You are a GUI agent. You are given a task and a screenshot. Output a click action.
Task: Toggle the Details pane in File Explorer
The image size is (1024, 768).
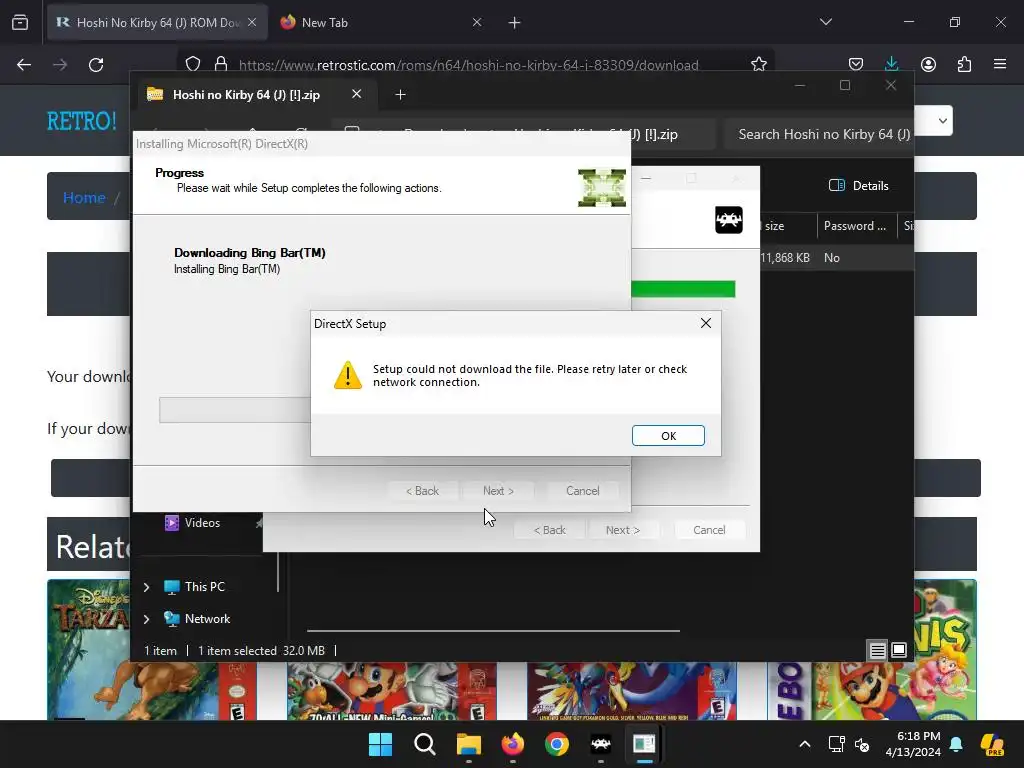(x=858, y=185)
